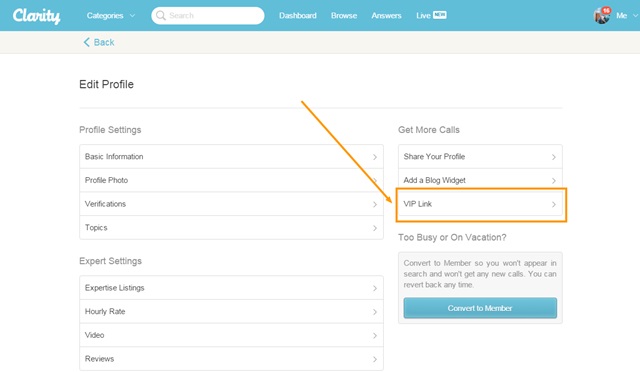
Task: Click the chevron on Reviews row
Action: [x=375, y=359]
